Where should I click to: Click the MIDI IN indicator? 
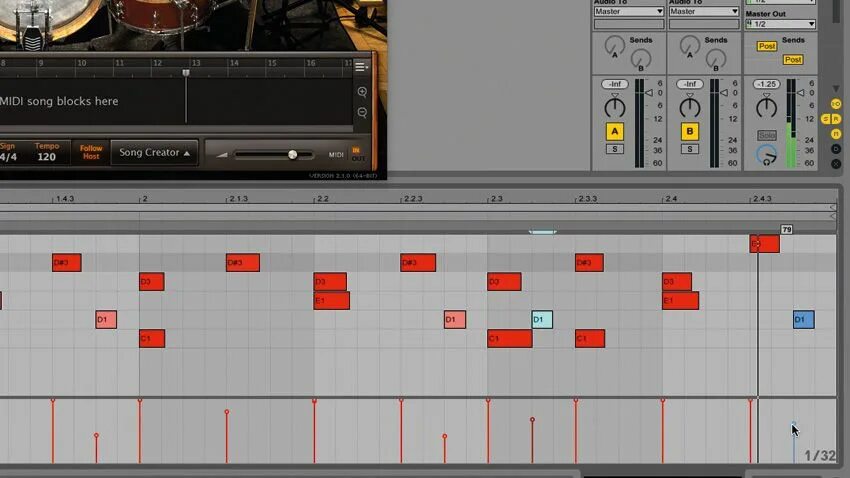point(356,150)
